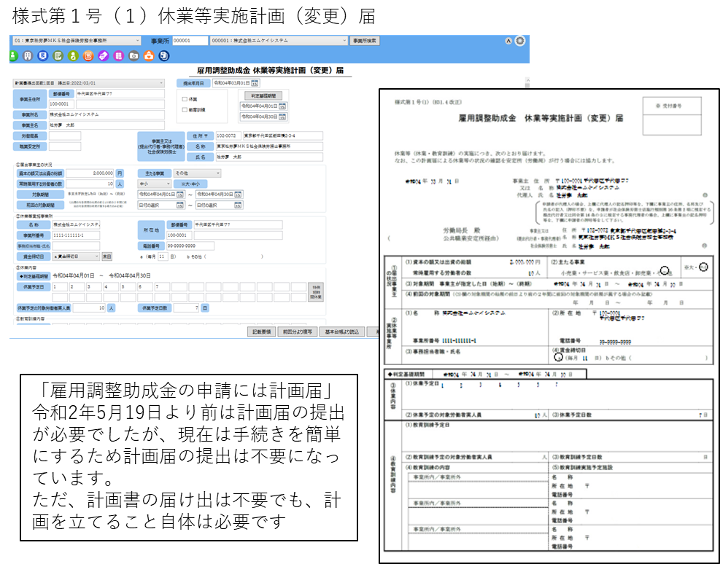Open the 賃金締切日 dropdown
This screenshot has width=720, height=564.
(x=76, y=256)
